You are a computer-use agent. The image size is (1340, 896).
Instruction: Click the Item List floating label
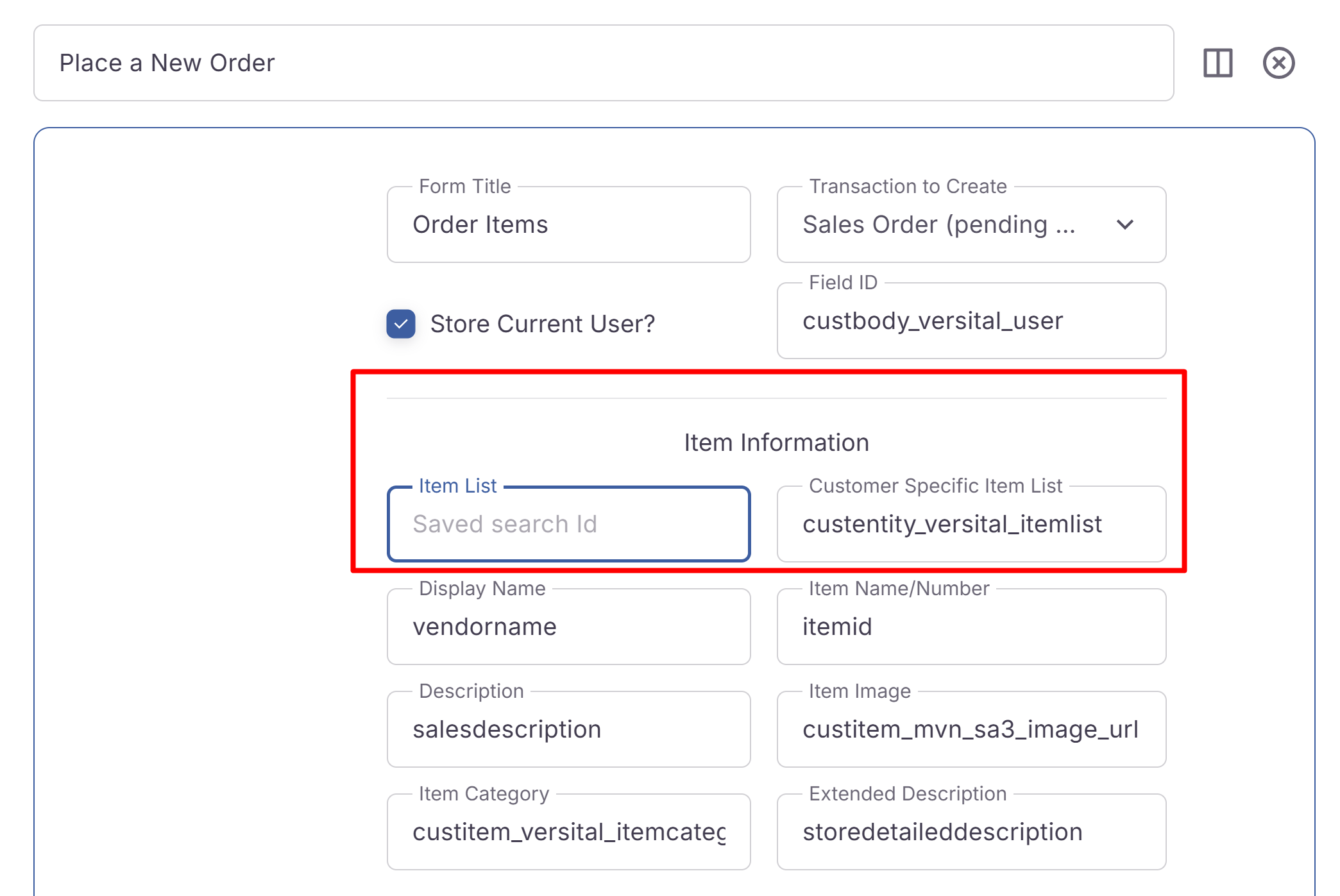pyautogui.click(x=457, y=486)
